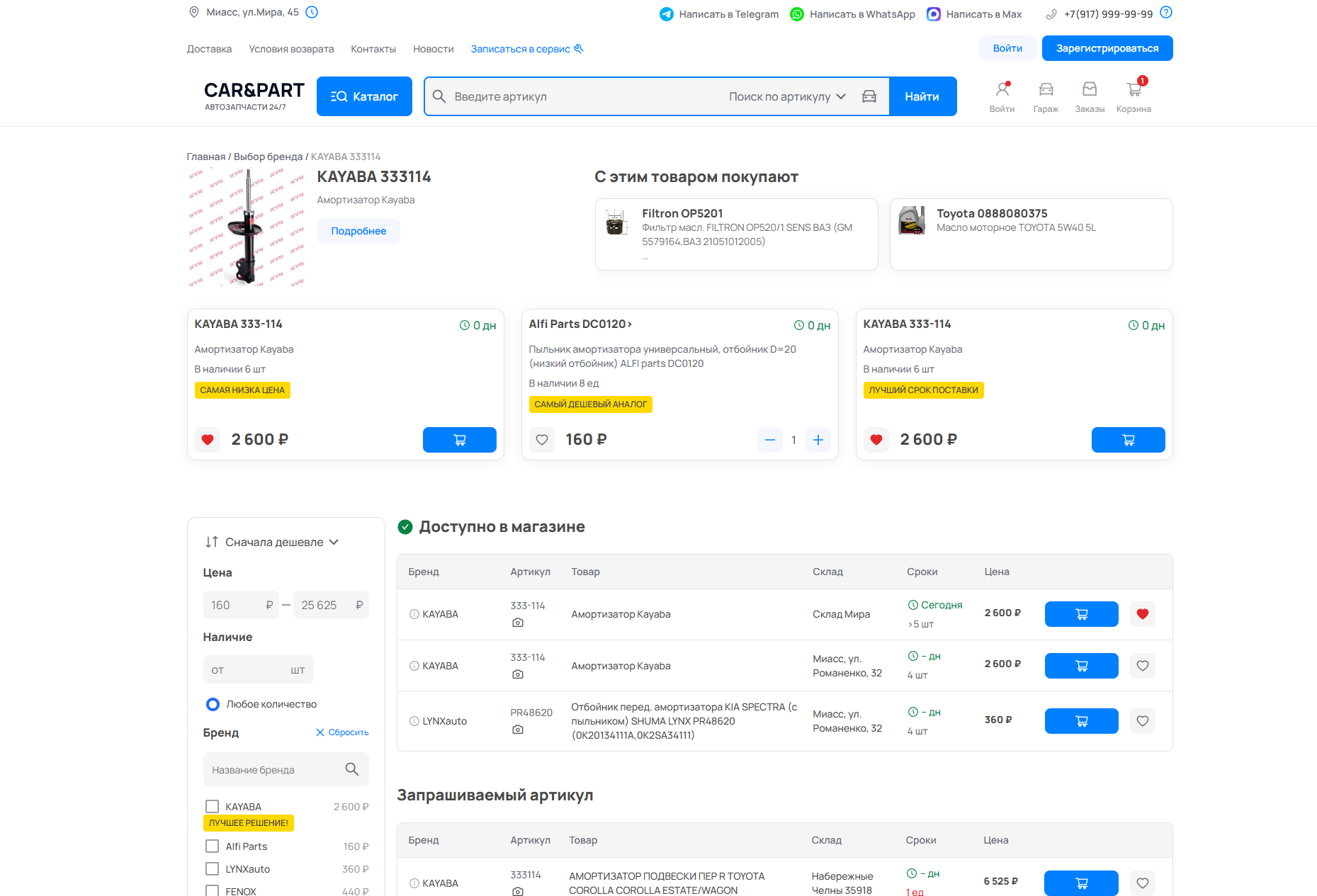Open the Telegram chat icon
This screenshot has height=896, width=1317.
pyautogui.click(x=666, y=13)
